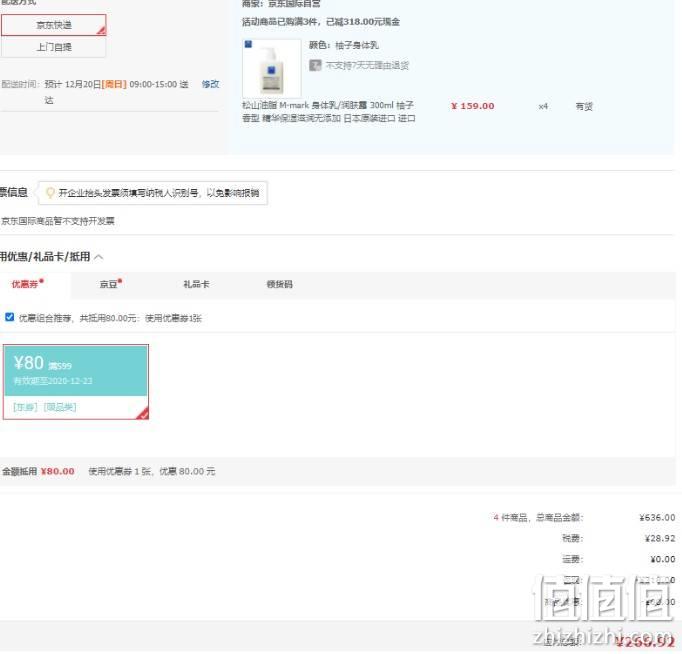Open the body lotion product thumbnail

(272, 68)
